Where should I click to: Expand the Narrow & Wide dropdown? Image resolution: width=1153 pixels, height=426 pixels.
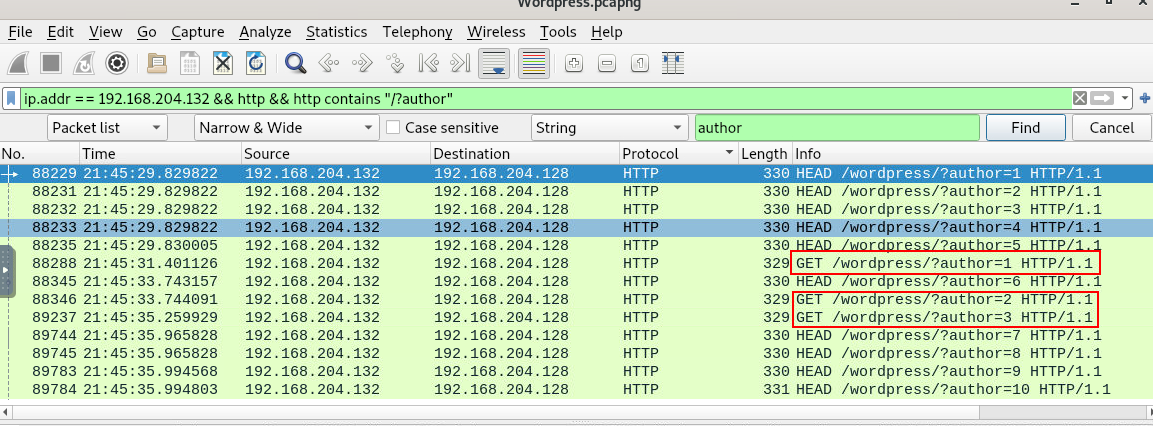[285, 128]
